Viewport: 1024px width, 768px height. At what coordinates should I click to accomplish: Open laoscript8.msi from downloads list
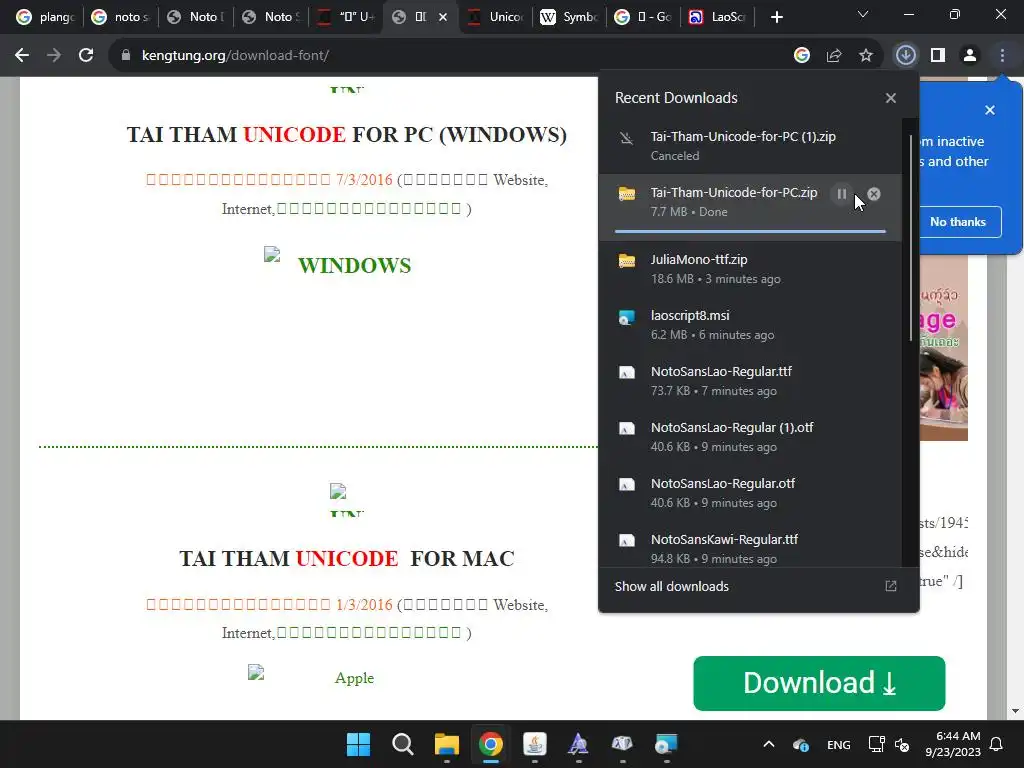click(x=750, y=325)
